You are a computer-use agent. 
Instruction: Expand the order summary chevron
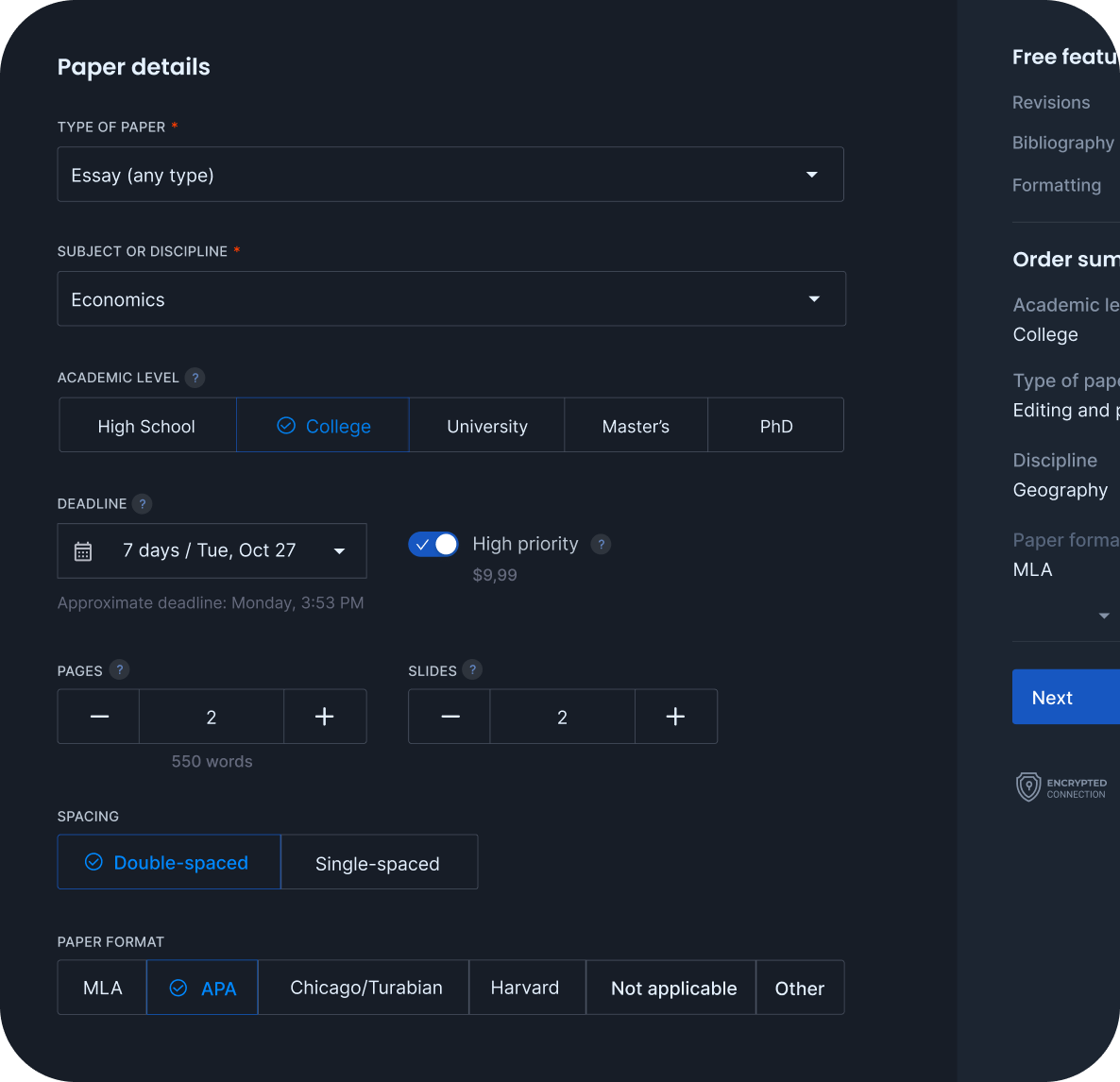pyautogui.click(x=1104, y=616)
